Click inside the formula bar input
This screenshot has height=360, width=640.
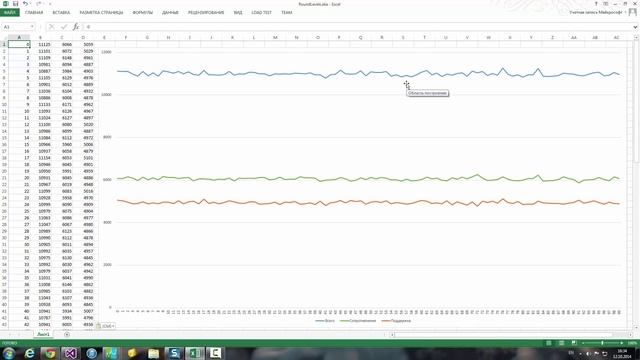(357, 27)
